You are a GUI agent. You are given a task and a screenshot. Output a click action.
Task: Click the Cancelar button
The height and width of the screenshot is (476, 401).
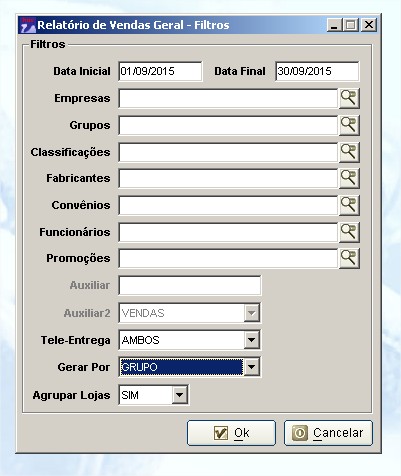point(328,433)
